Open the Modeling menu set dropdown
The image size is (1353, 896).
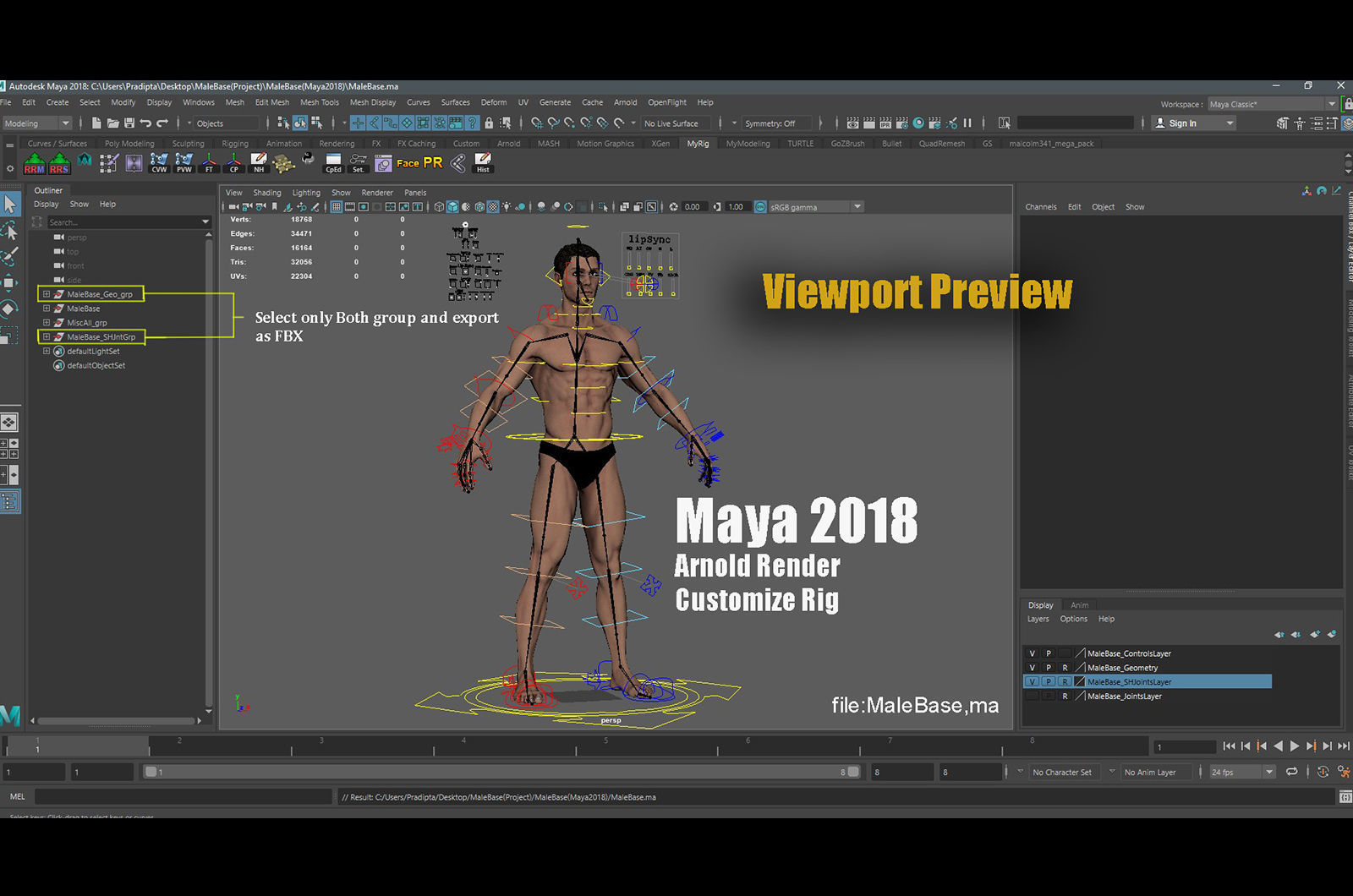[37, 123]
